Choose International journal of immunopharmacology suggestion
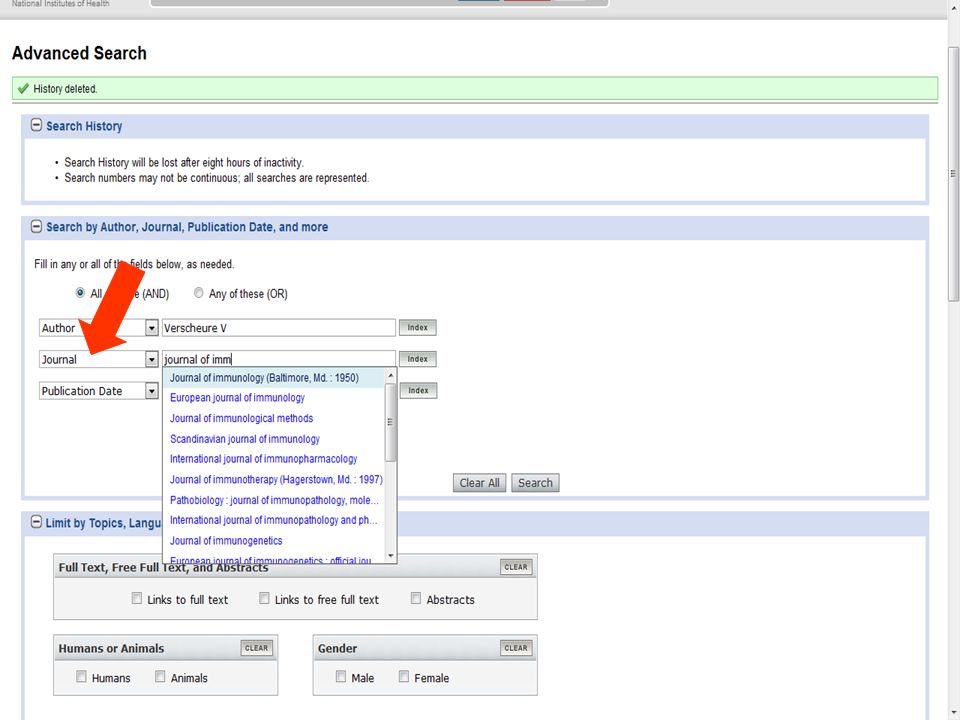960x720 pixels. click(x=274, y=459)
